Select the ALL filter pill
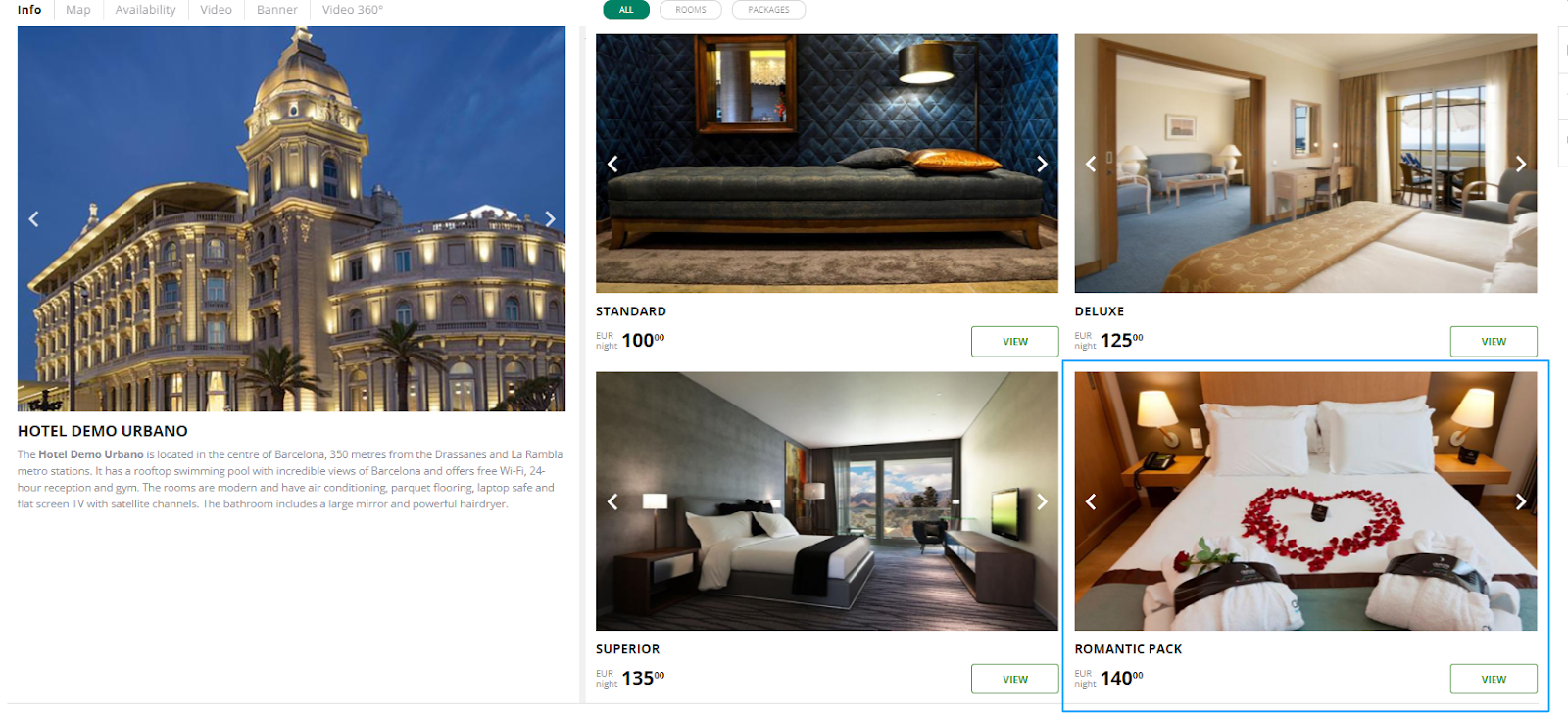 (626, 10)
